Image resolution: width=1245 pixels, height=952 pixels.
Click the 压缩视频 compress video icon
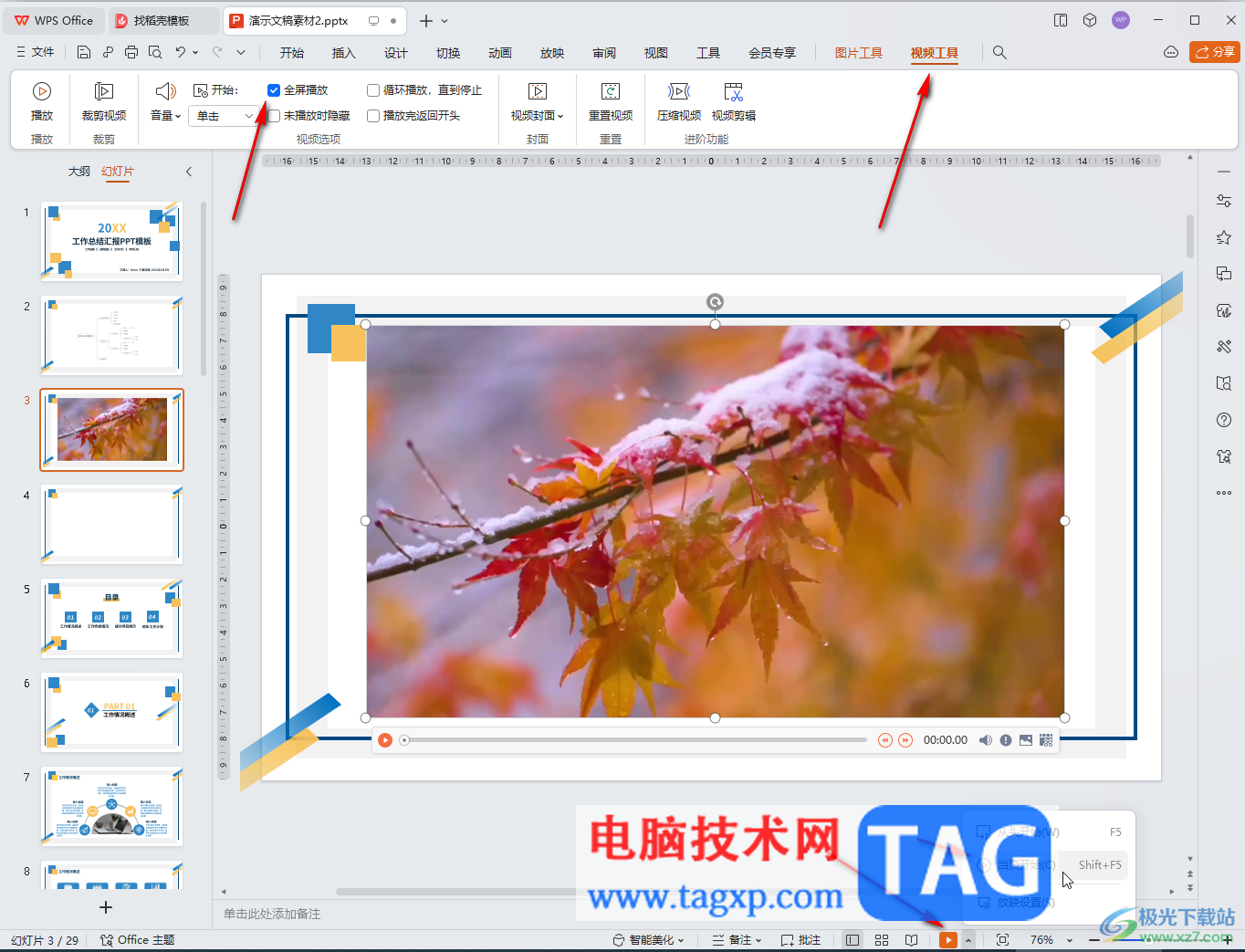tap(679, 91)
